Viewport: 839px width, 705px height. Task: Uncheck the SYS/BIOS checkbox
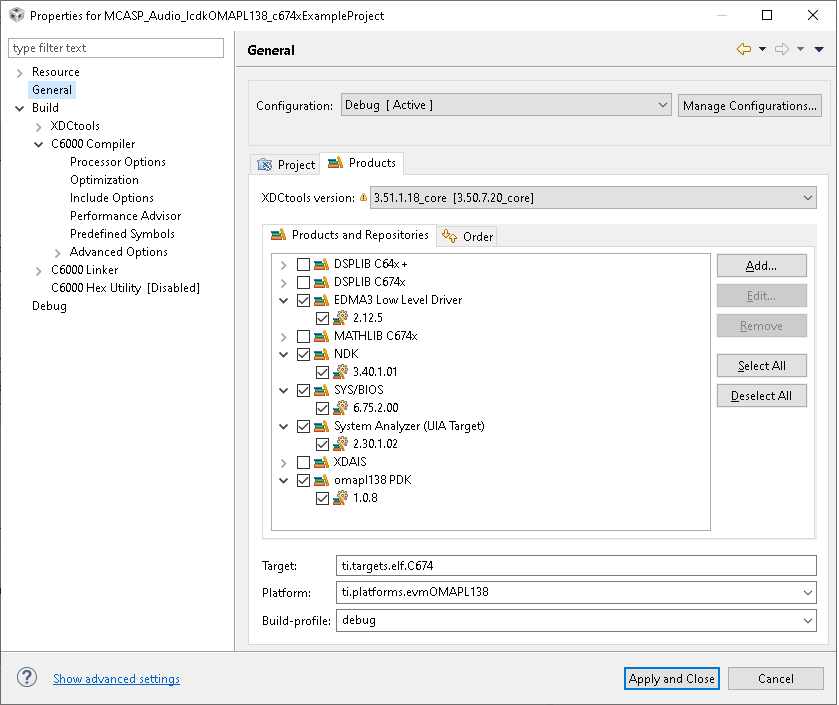303,390
